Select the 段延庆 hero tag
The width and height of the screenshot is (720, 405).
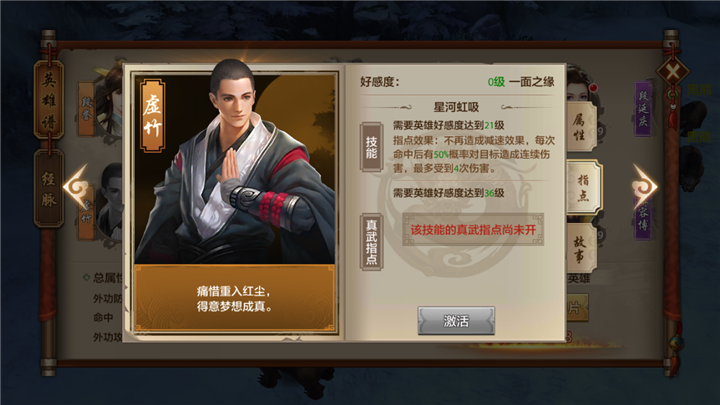[x=643, y=109]
